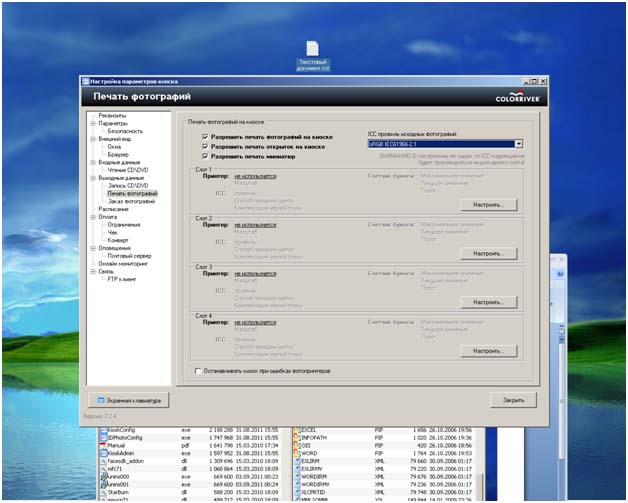Select 'Почтовый сервер' in the tree
This screenshot has height=503, width=628.
click(130, 255)
